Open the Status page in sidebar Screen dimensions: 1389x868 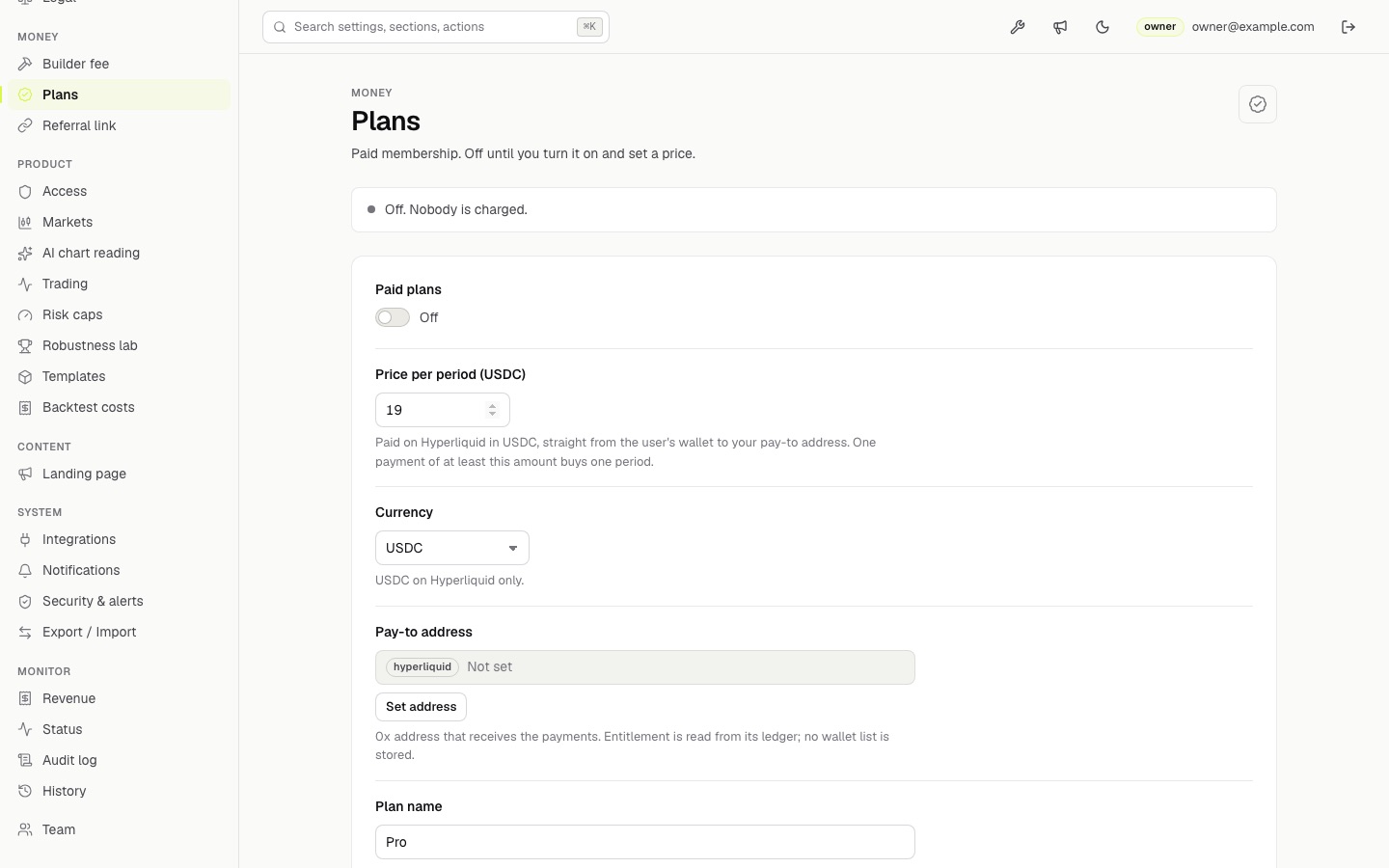click(120, 729)
